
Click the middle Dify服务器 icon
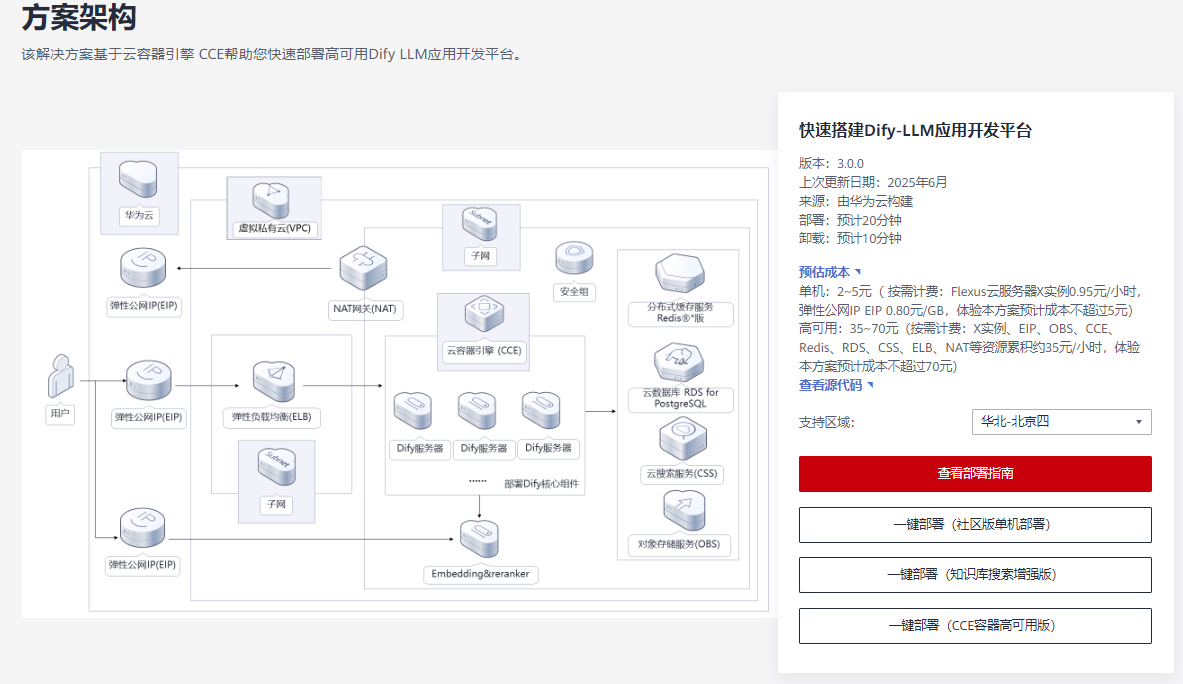(x=477, y=411)
